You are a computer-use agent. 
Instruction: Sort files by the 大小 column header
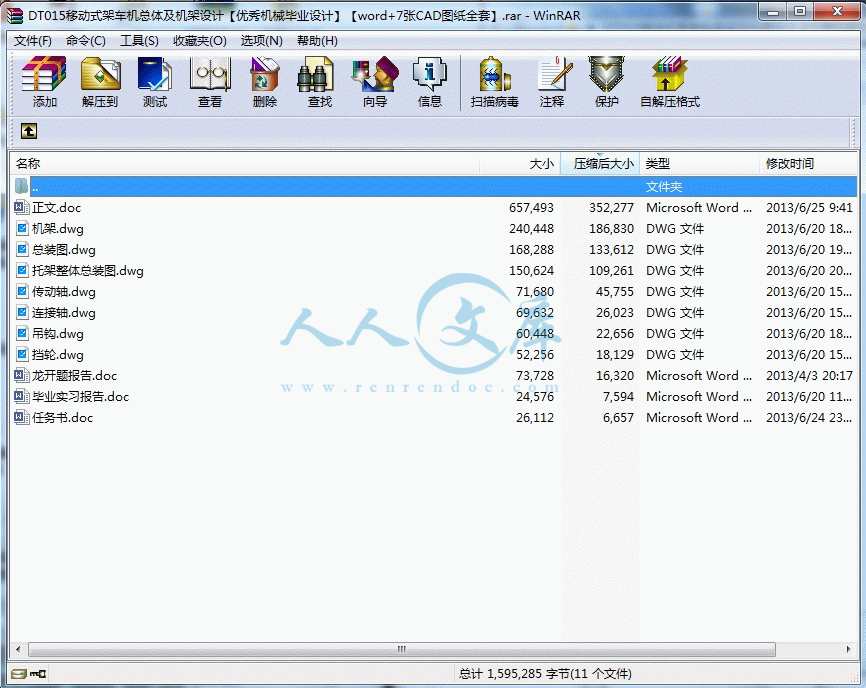(x=520, y=163)
